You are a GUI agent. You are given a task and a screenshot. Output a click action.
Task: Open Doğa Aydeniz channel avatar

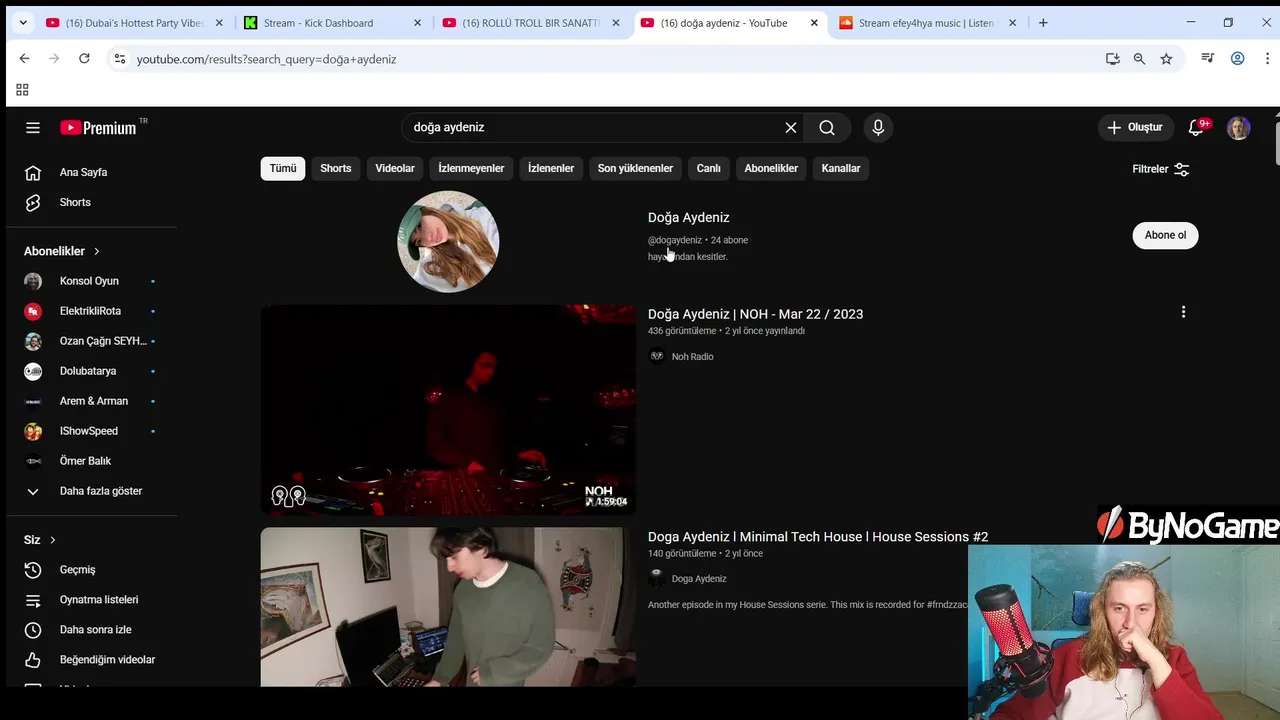(x=448, y=241)
